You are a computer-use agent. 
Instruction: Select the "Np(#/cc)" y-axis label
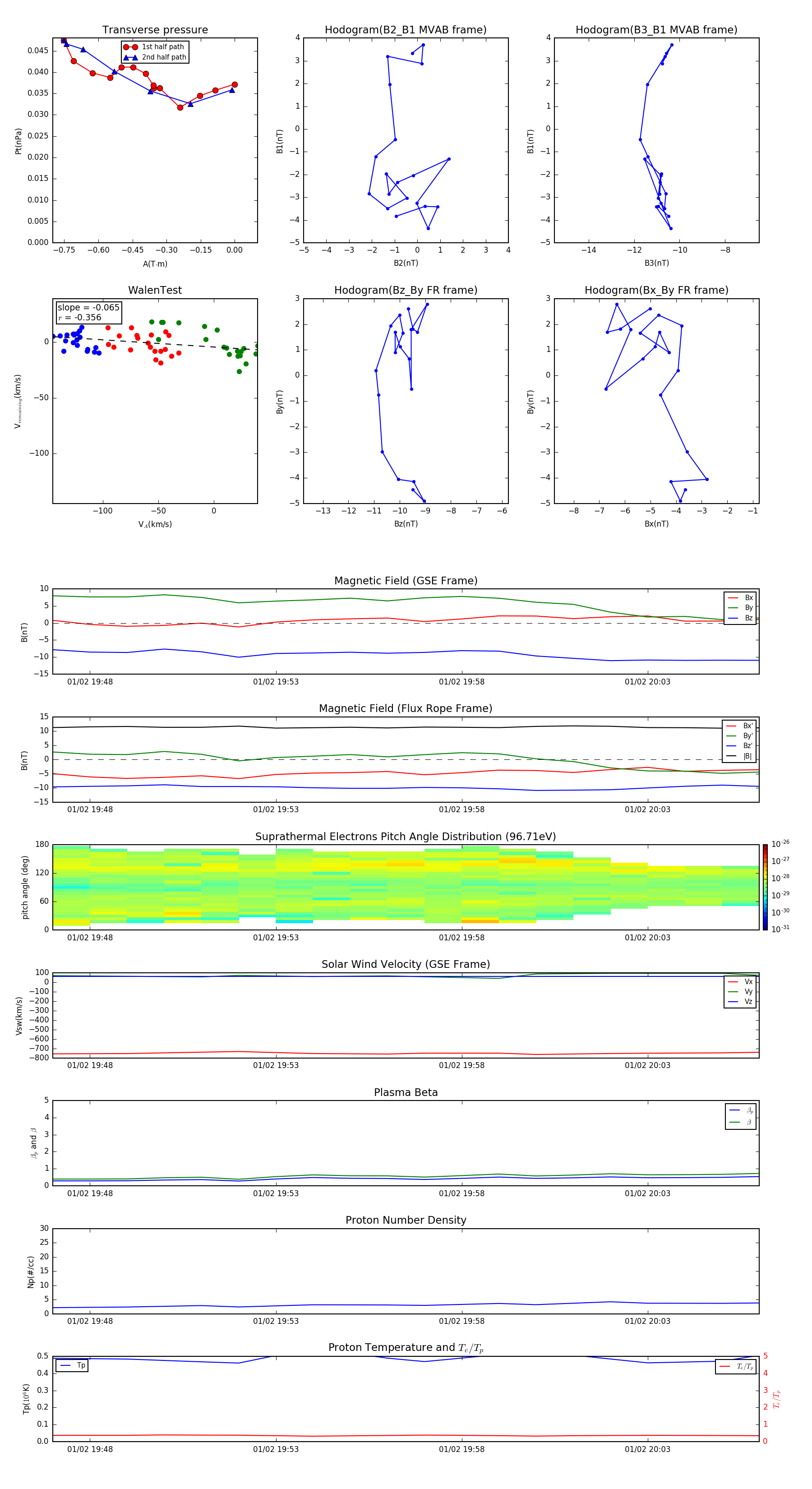[31, 1271]
